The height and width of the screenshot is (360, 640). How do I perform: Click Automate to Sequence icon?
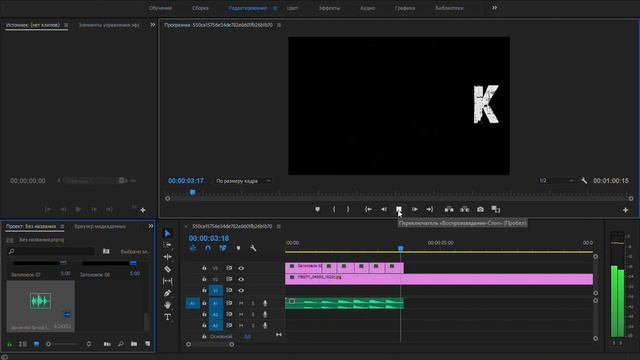(107, 344)
